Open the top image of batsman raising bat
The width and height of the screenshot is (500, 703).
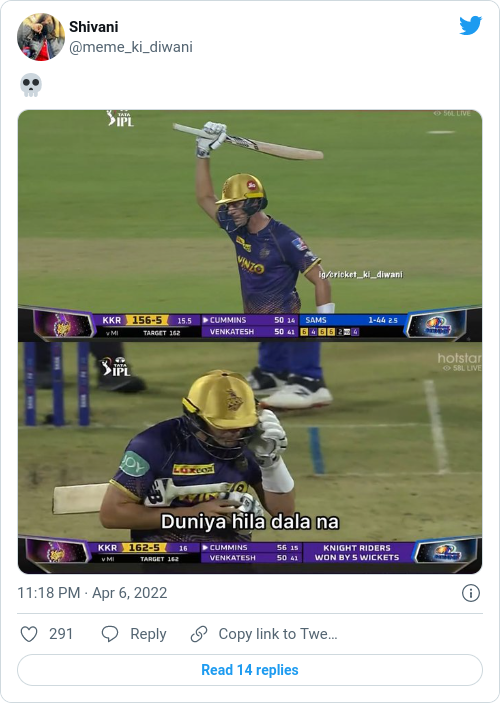(x=250, y=226)
